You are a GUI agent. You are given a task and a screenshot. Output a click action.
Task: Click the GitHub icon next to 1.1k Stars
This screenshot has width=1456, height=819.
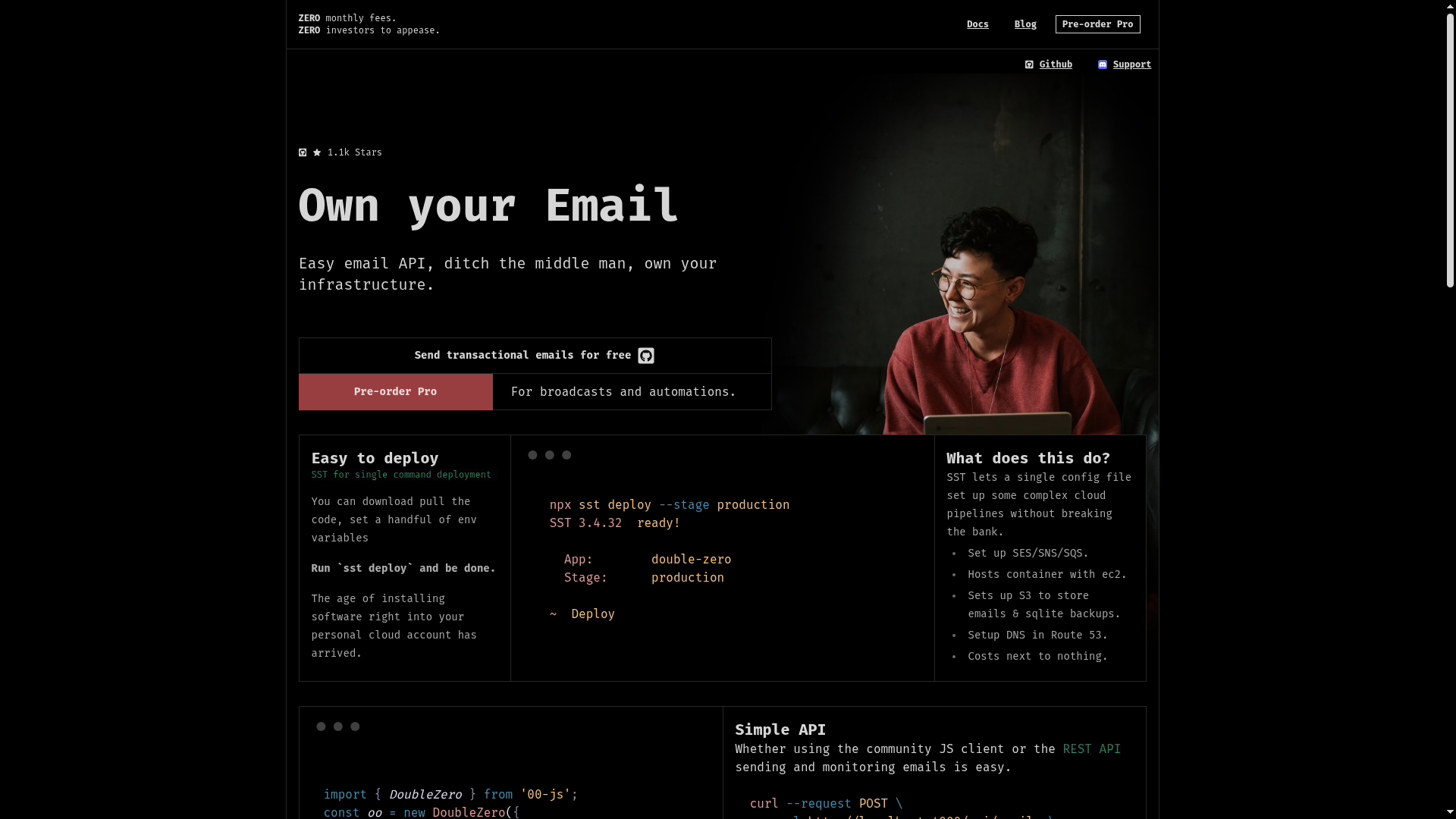point(303,152)
